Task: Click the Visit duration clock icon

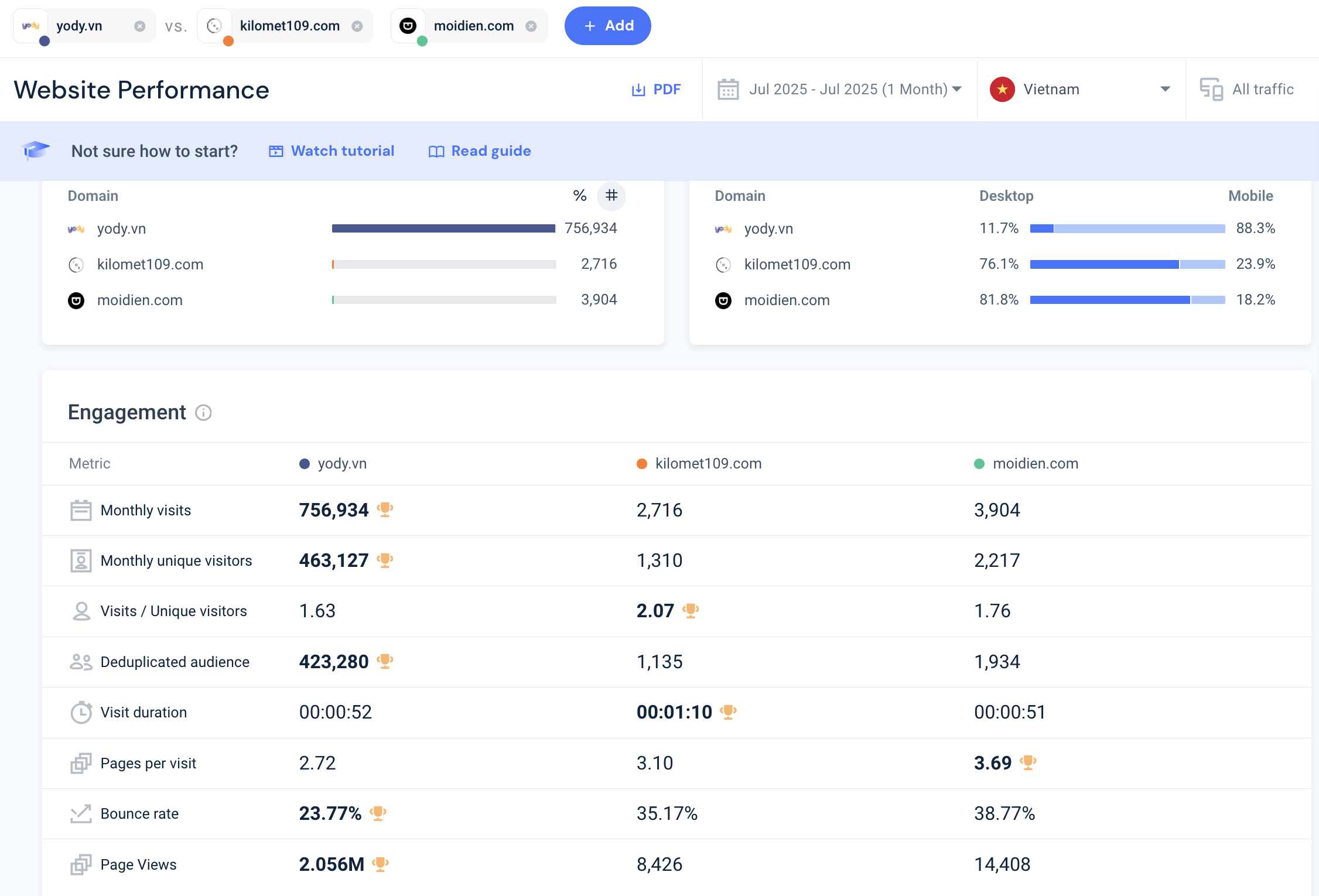Action: coord(81,712)
